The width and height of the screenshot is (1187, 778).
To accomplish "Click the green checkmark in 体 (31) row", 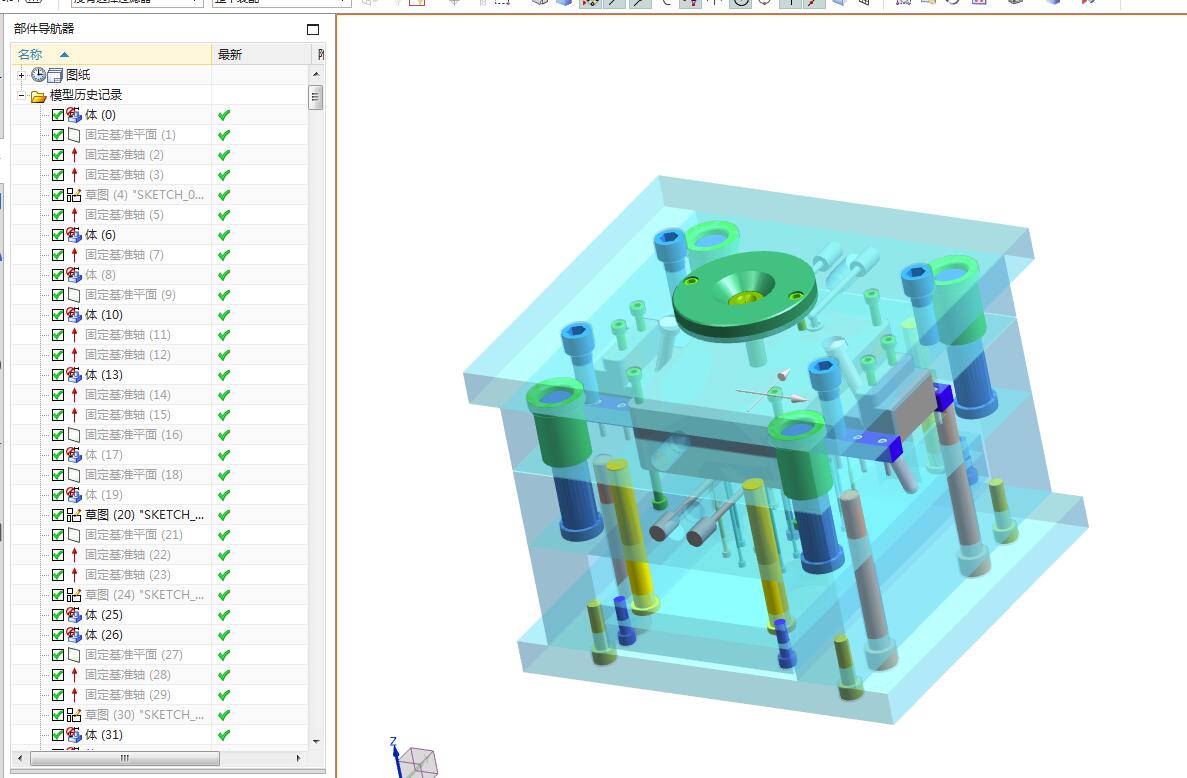I will [224, 735].
